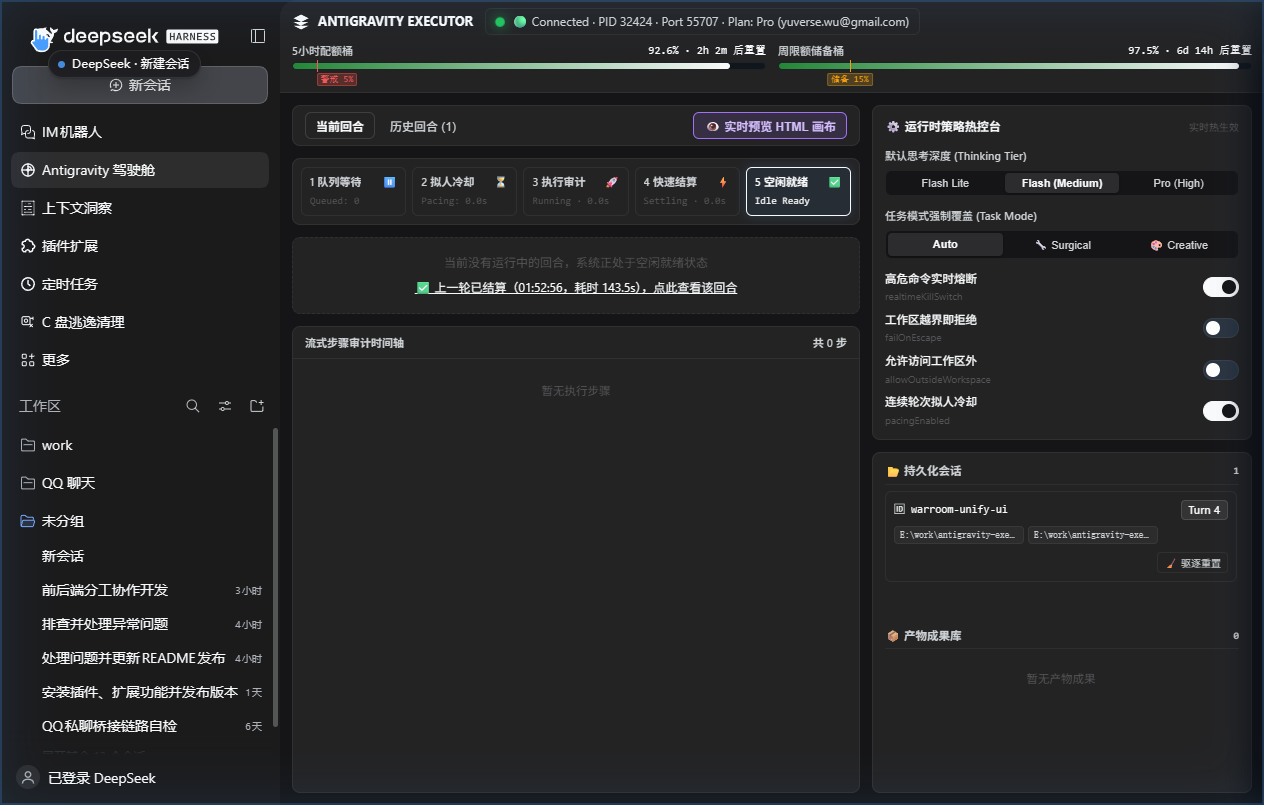
Task: Click the Antigravity Executor stack icon
Action: click(301, 21)
